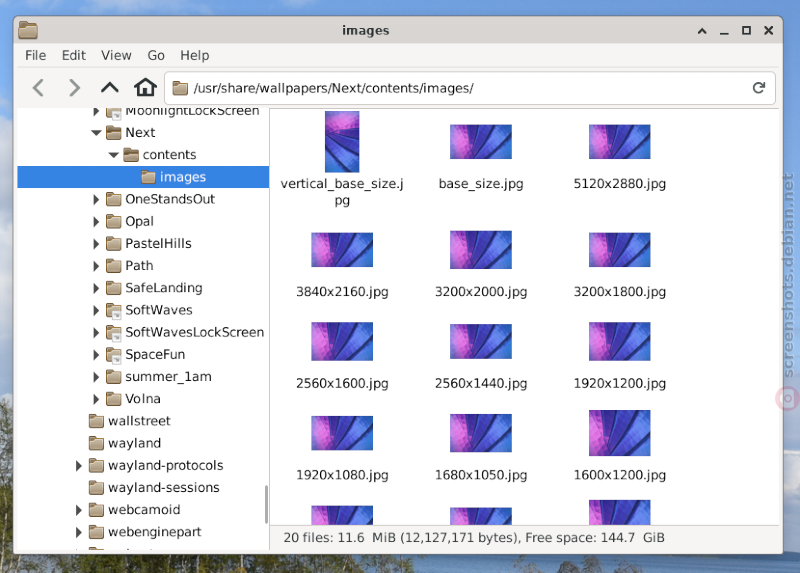The image size is (800, 573).
Task: Click the folder icon in the path bar
Action: (x=180, y=88)
